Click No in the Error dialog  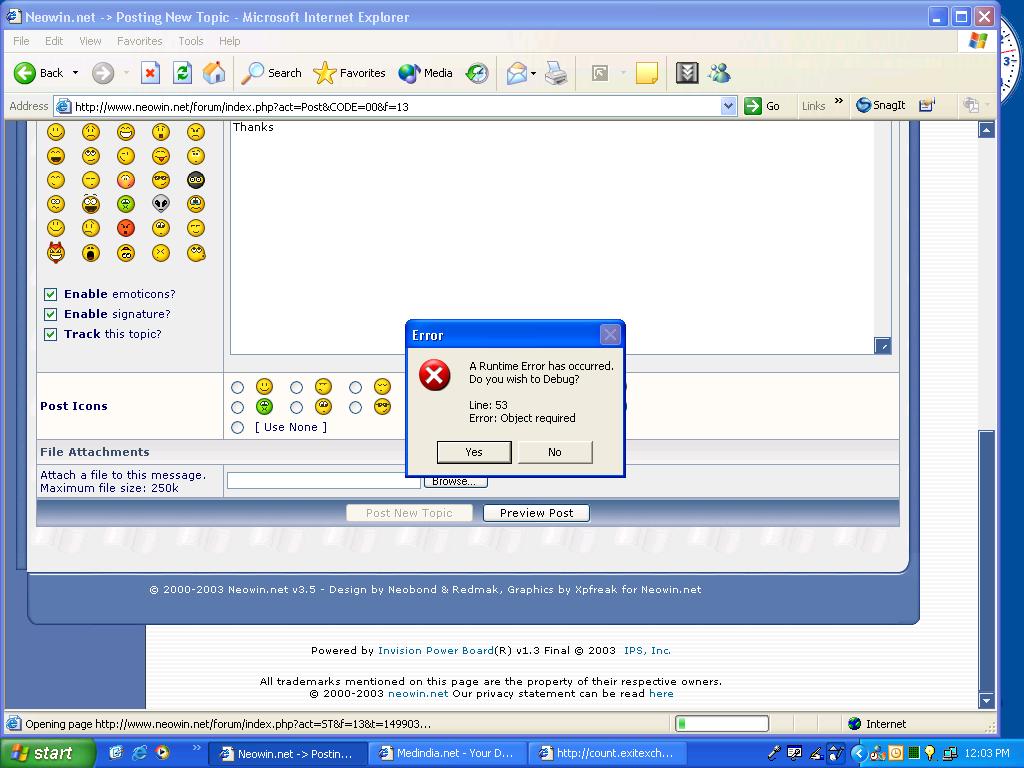[555, 452]
